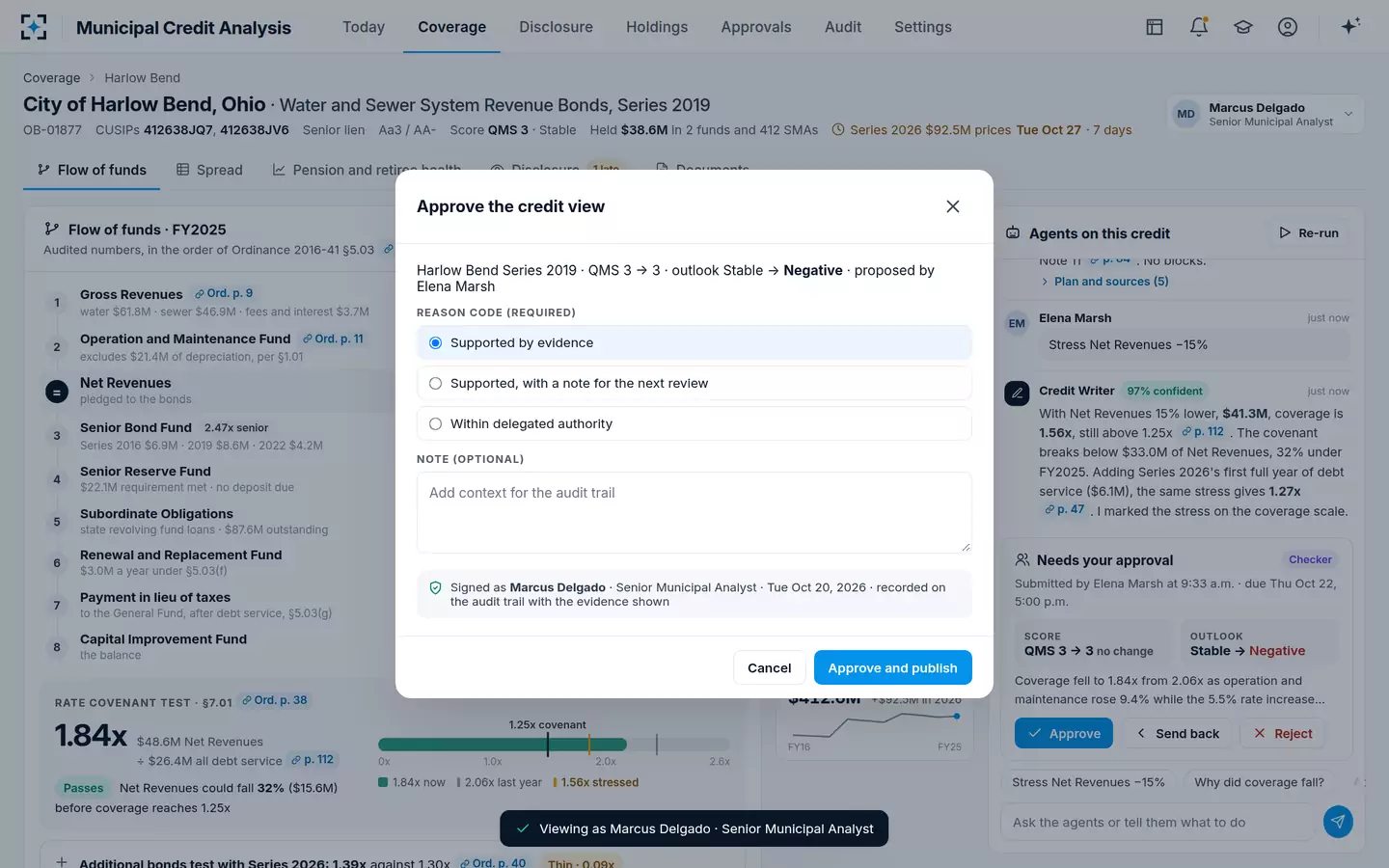
Task: Click the Elena Marsh EM avatar
Action: 1017,323
